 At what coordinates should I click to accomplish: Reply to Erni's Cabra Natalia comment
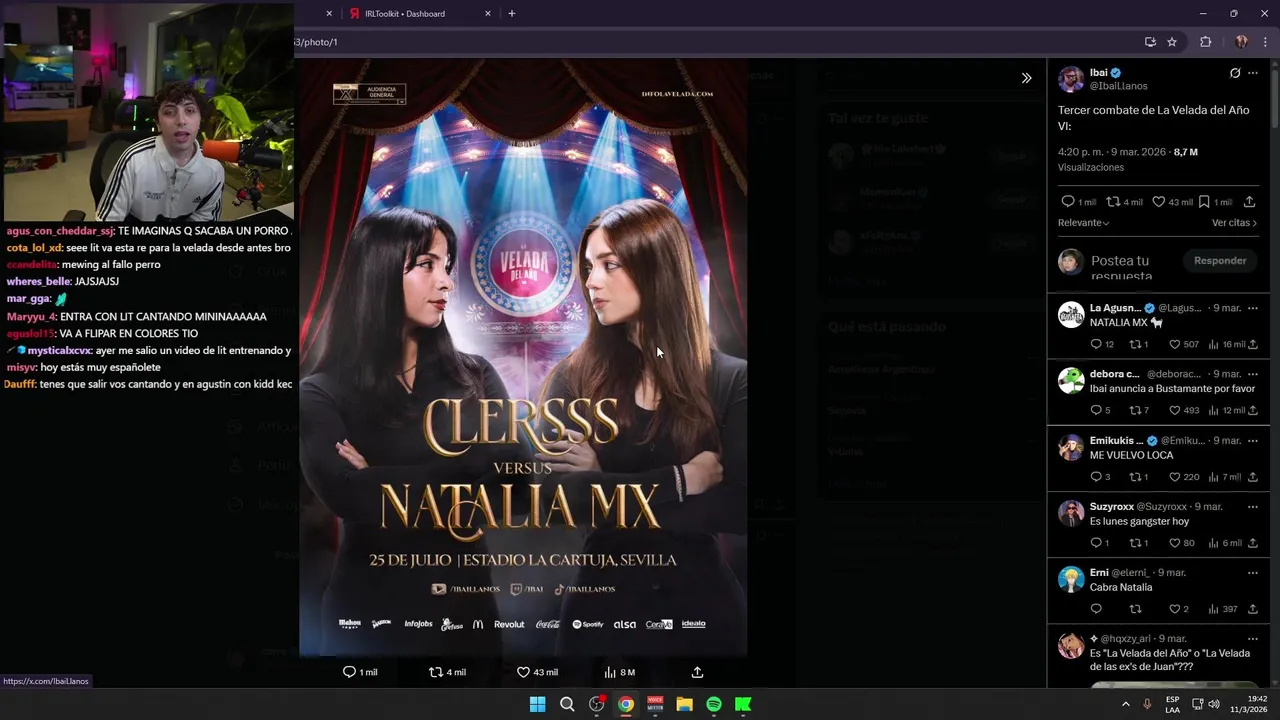point(1096,609)
